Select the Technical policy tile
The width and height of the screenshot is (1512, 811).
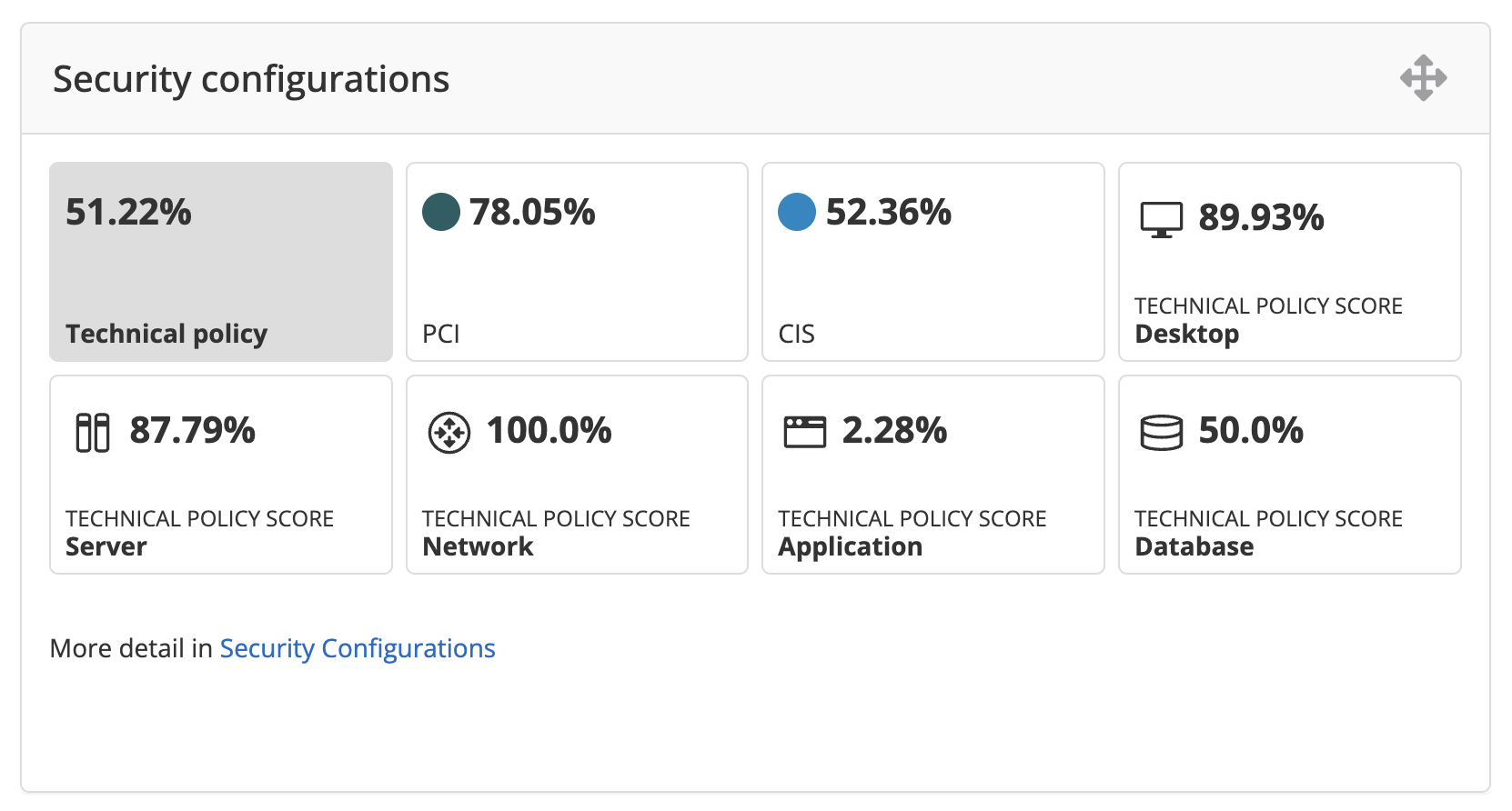coord(221,262)
